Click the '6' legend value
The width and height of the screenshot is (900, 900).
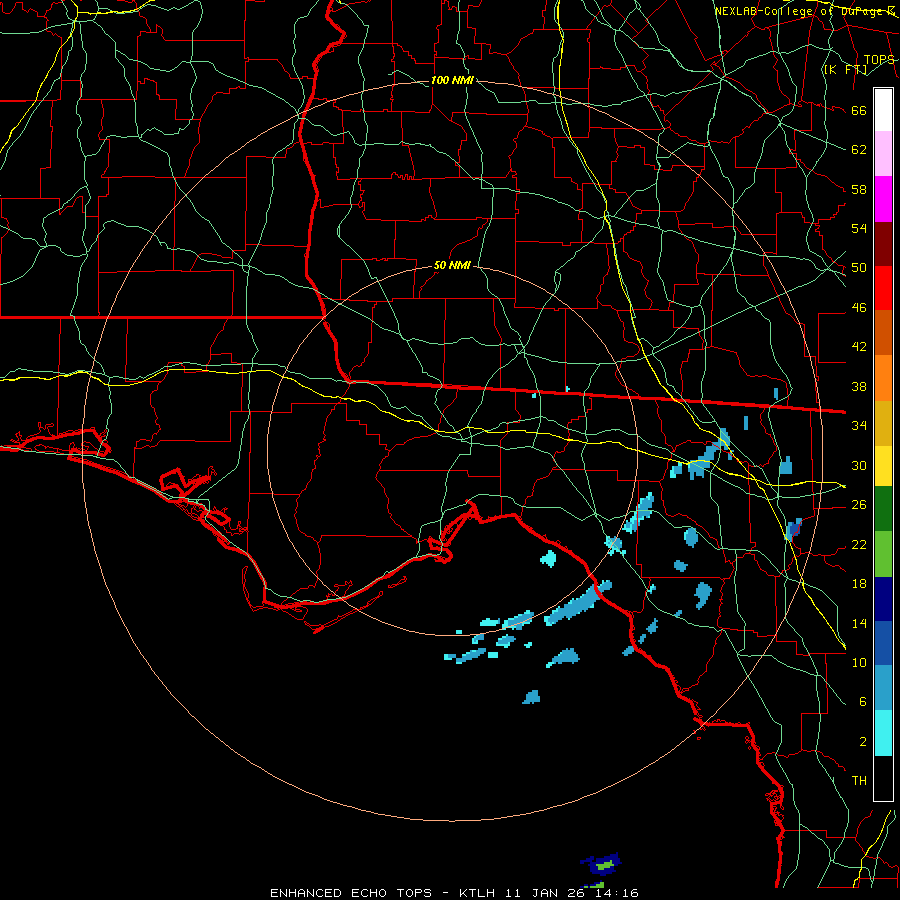tap(863, 702)
